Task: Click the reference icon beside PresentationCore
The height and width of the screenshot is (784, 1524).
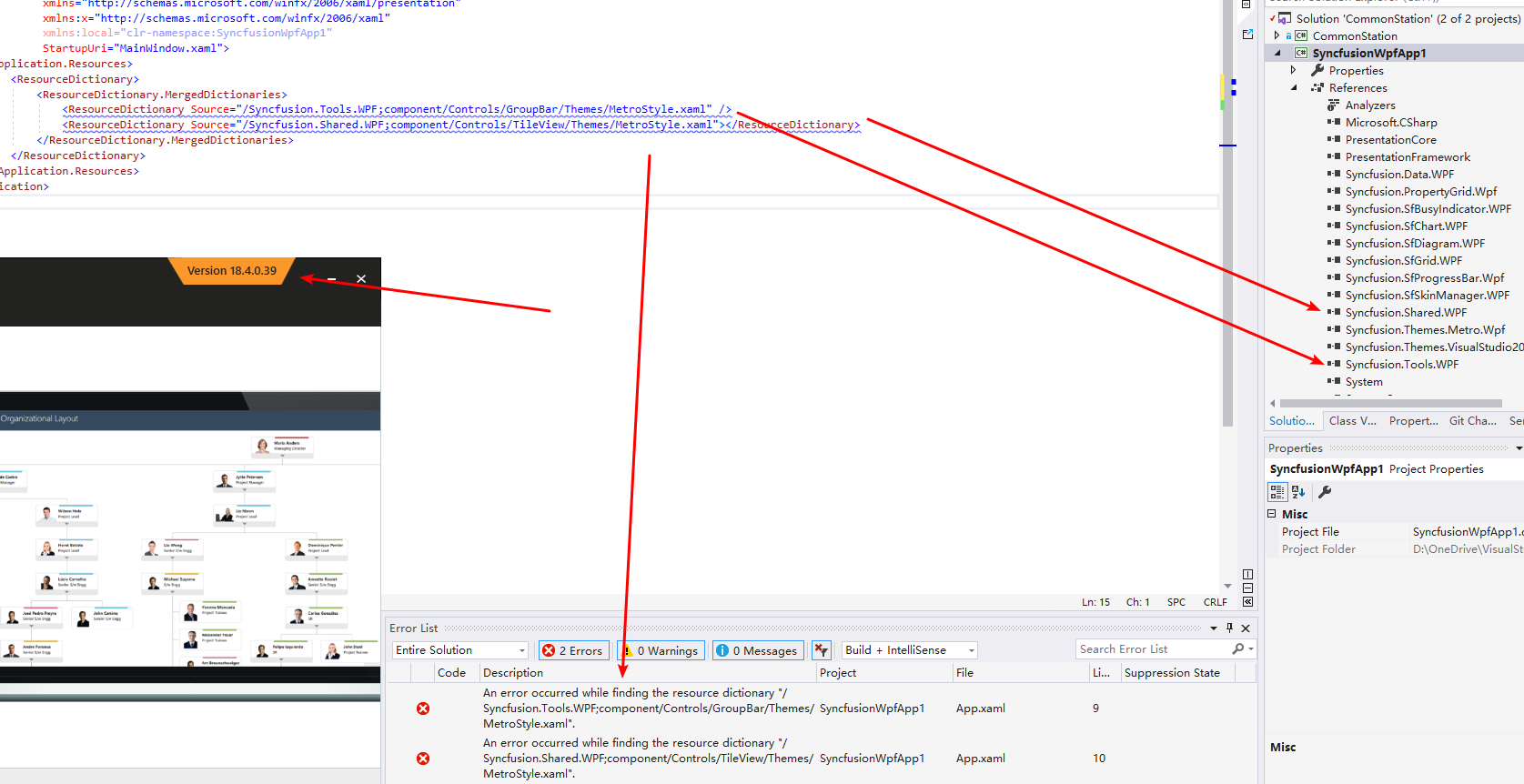Action: tap(1334, 139)
